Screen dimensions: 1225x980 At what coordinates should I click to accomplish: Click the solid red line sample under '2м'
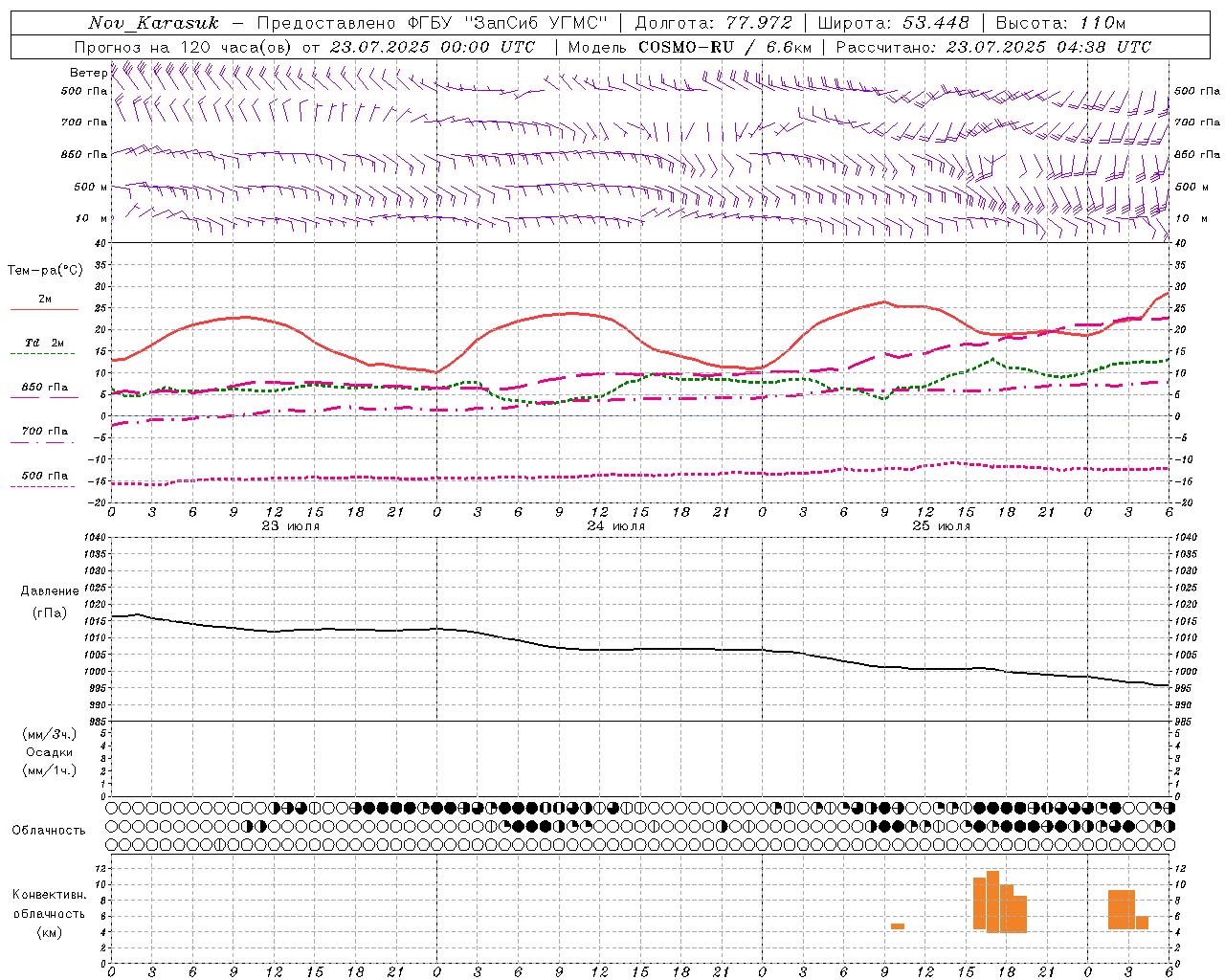click(x=44, y=310)
